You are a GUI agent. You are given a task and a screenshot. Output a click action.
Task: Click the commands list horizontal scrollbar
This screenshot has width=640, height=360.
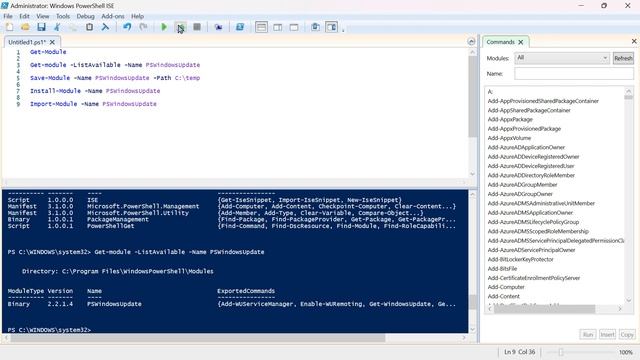click(x=544, y=309)
